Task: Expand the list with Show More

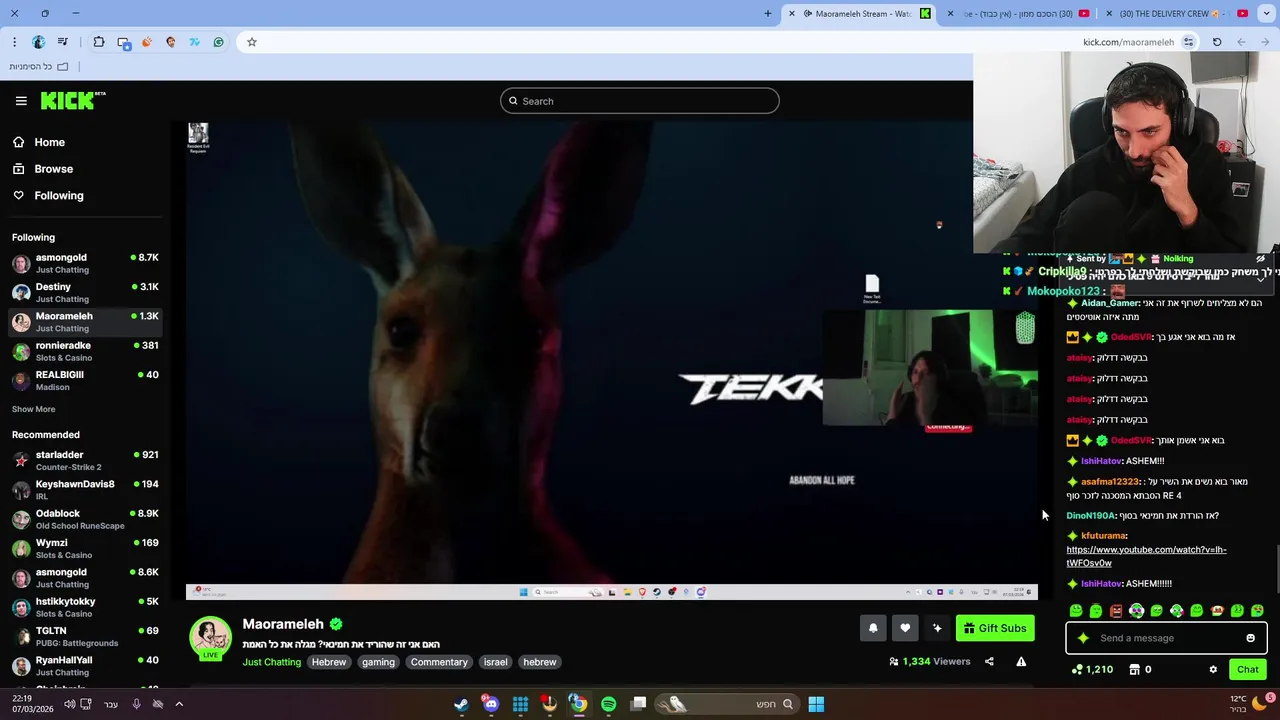Action: pyautogui.click(x=33, y=409)
